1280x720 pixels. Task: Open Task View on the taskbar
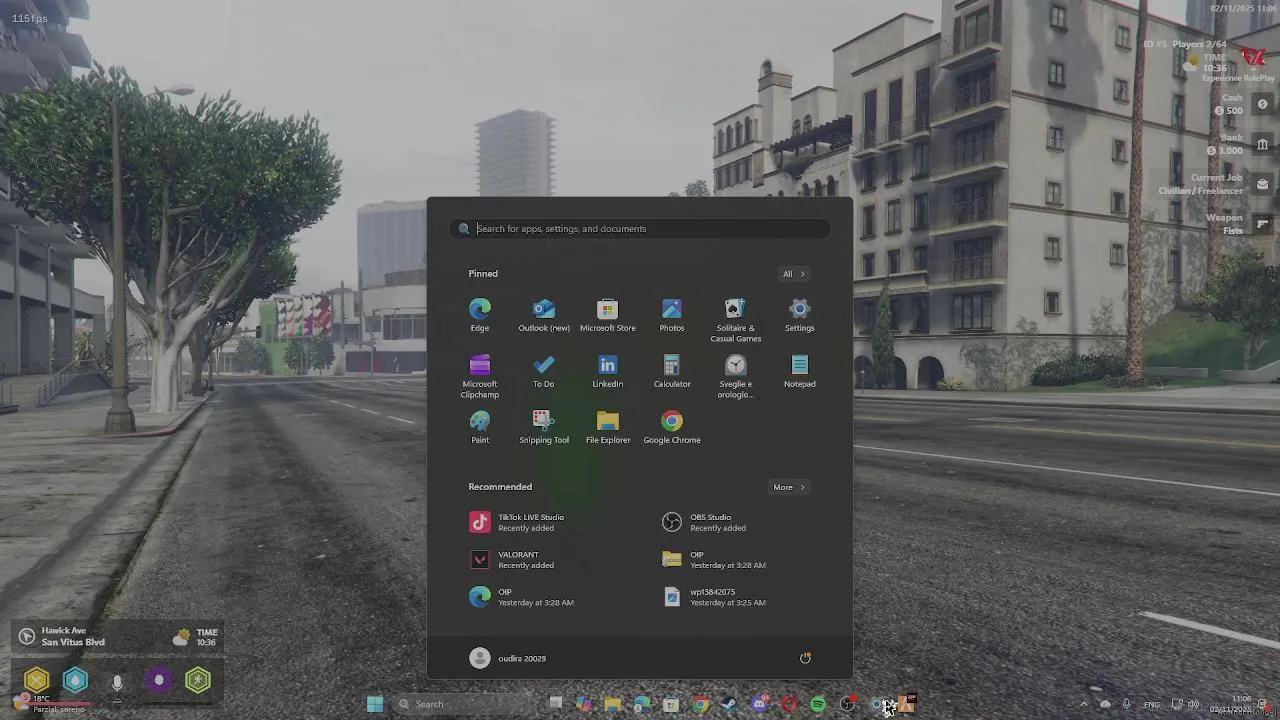[555, 703]
